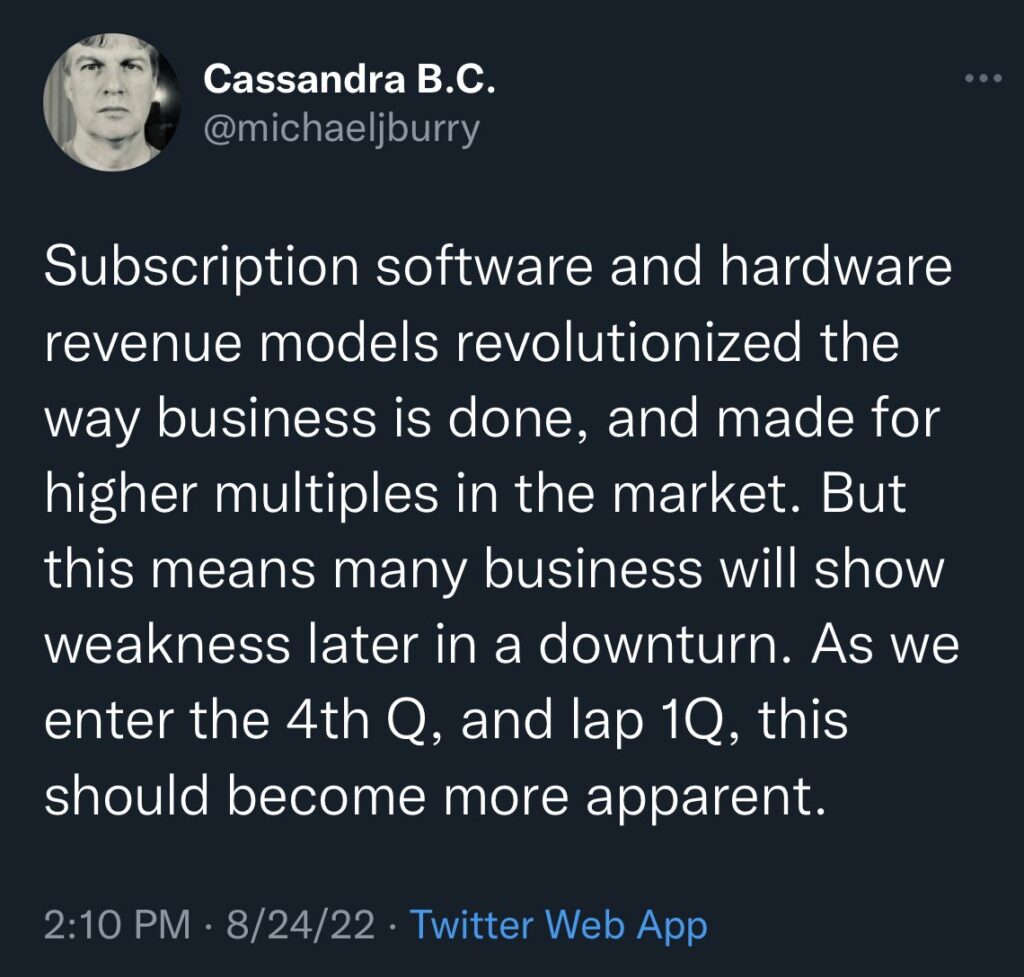This screenshot has height=977, width=1024.
Task: Open the tweet's three-dot More menu
Action: tap(981, 79)
